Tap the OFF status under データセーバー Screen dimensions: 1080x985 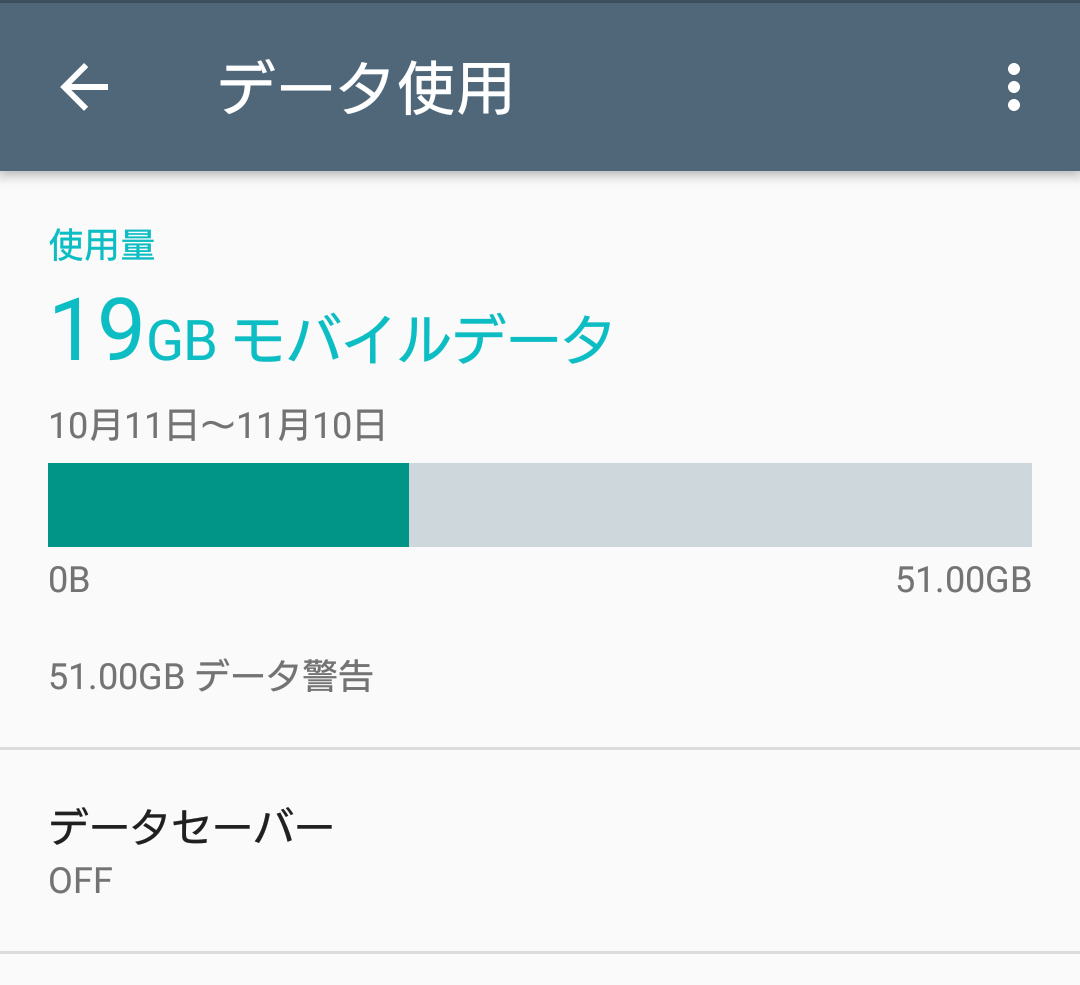80,881
